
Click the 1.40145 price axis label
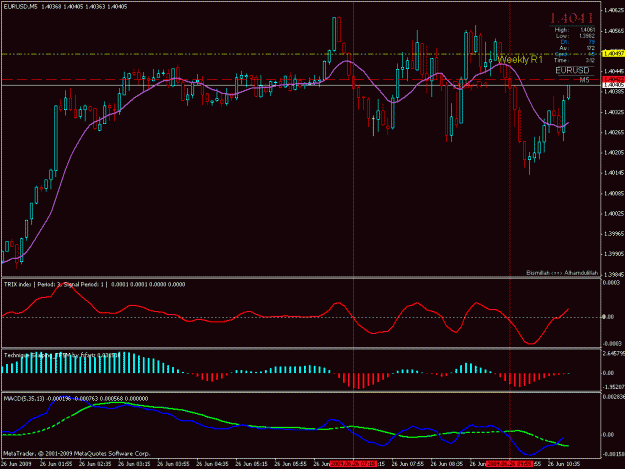tap(614, 173)
